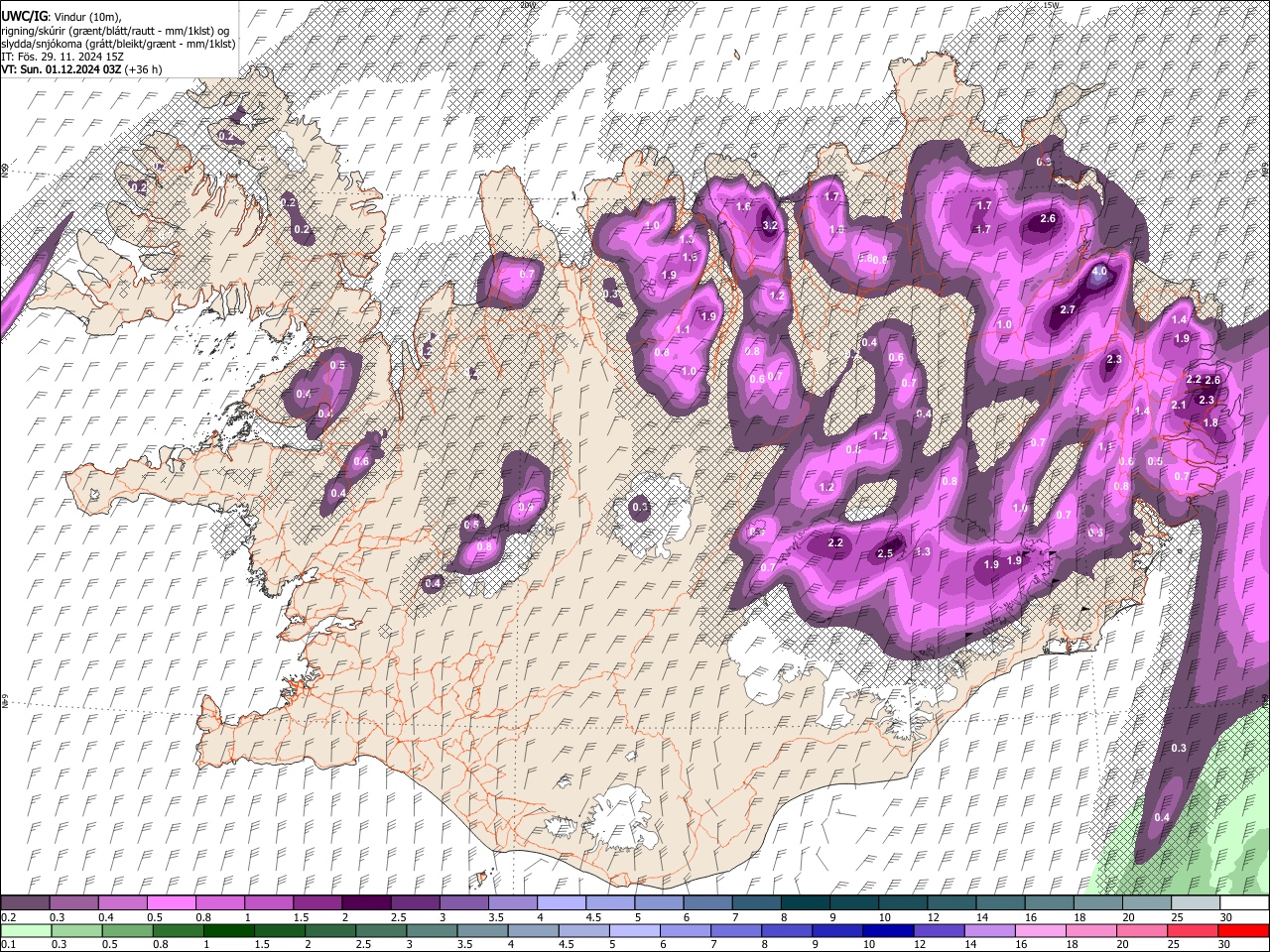Click the '0.1' label in the rain scale row
1270x952 pixels.
tap(8, 945)
